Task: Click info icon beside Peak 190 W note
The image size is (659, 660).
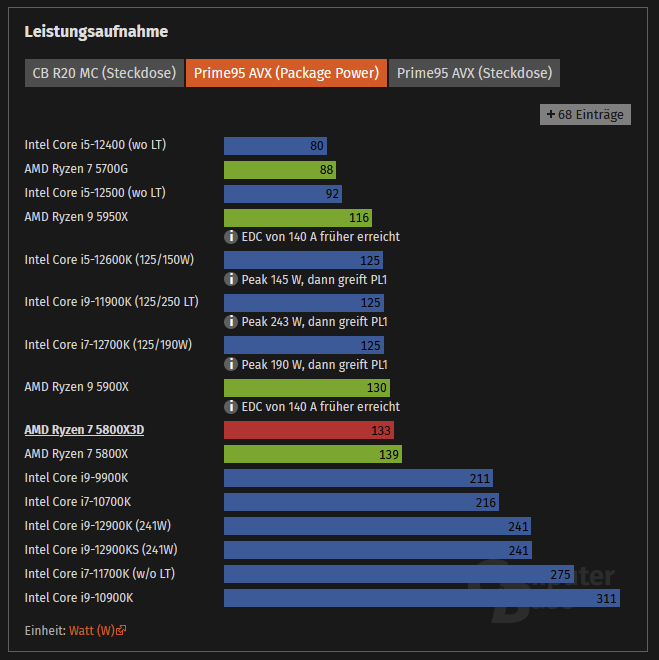Action: tap(231, 364)
